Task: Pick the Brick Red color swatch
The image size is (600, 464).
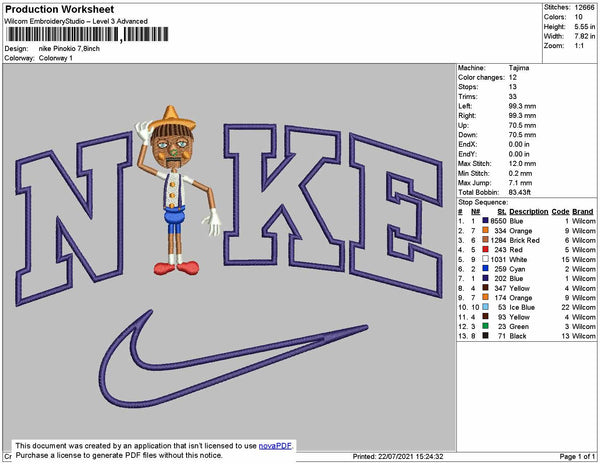Action: (485, 240)
